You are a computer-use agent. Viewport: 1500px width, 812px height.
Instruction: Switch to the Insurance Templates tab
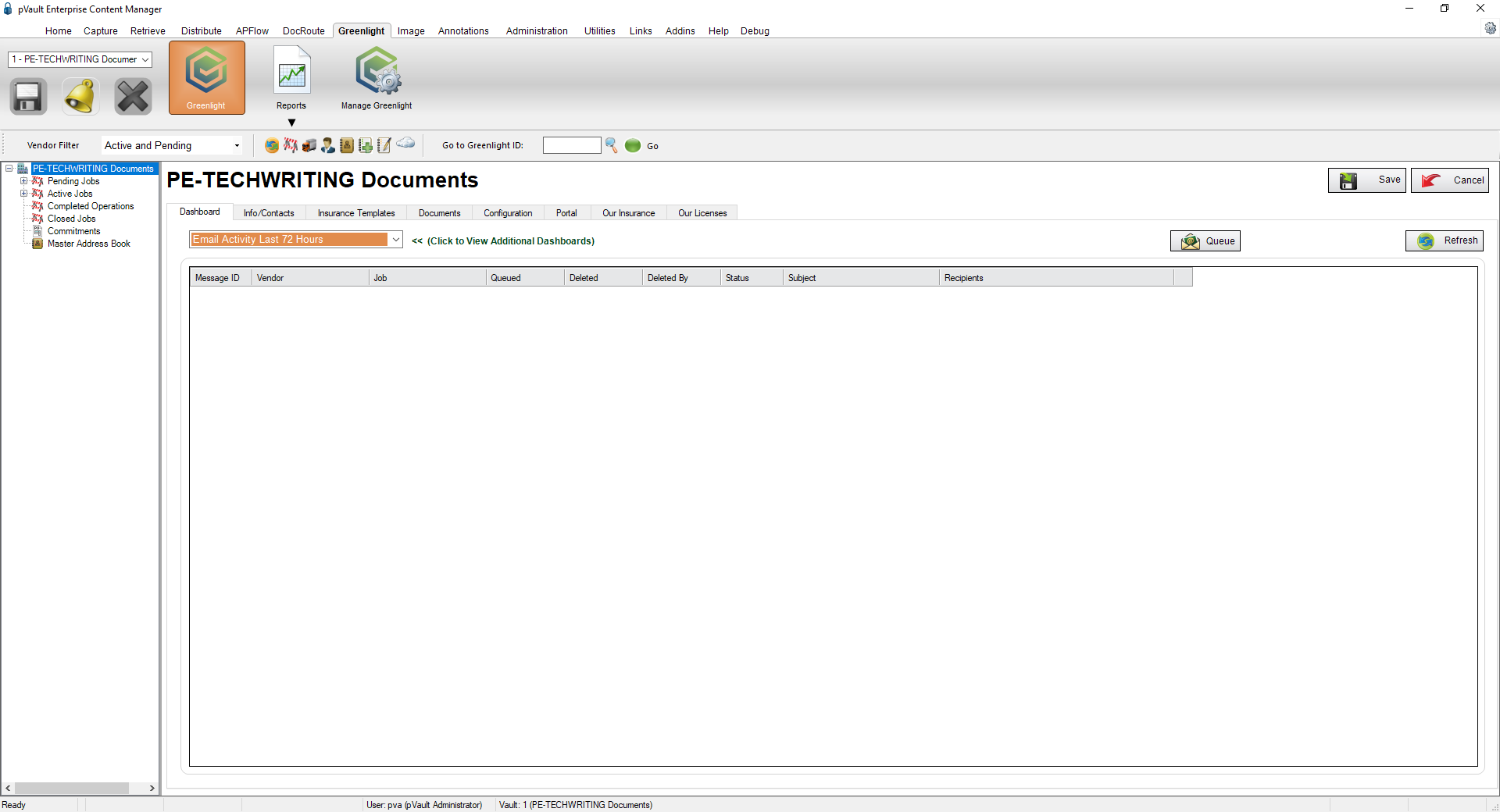click(x=356, y=213)
